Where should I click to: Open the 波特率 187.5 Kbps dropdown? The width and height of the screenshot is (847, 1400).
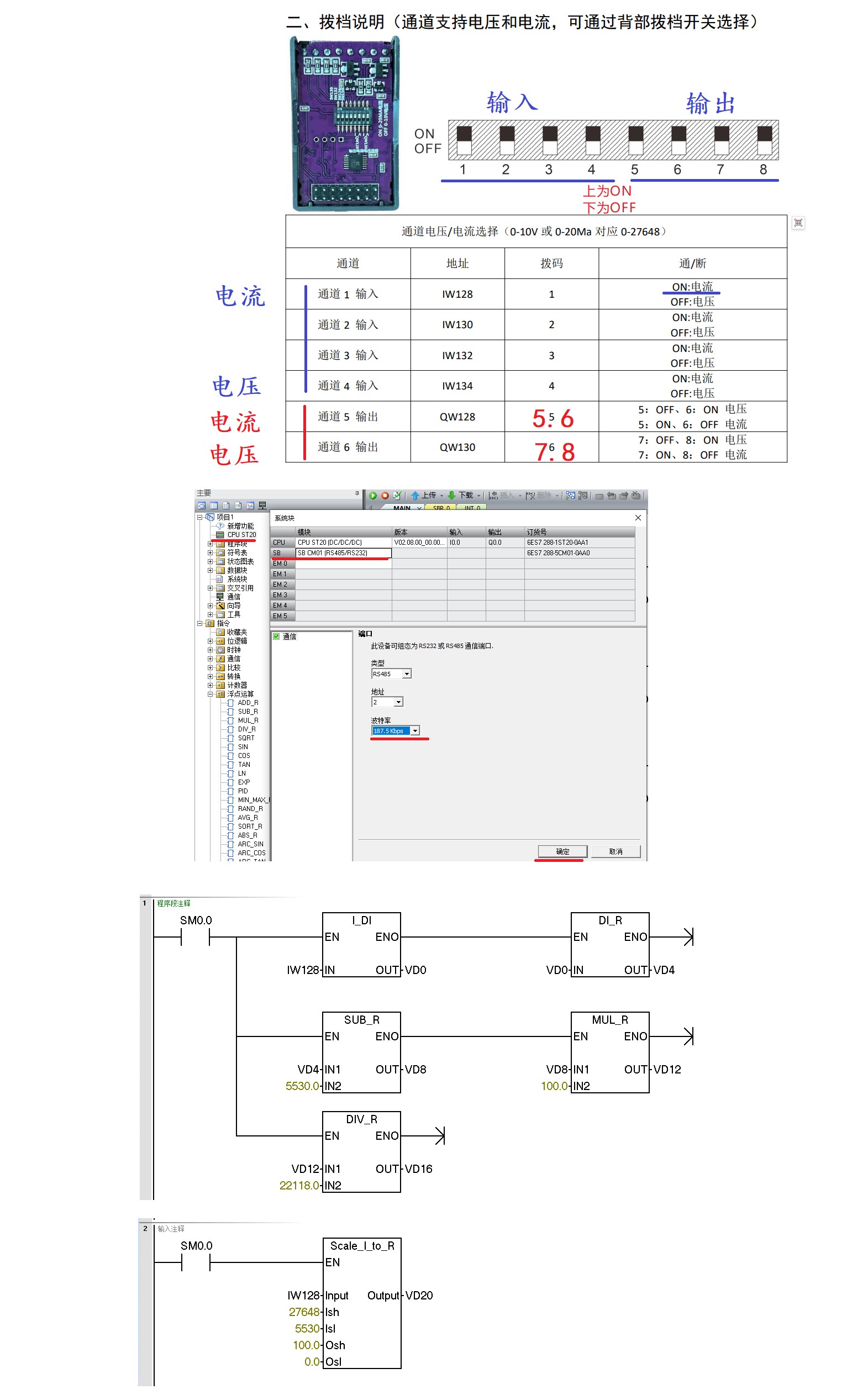(415, 731)
